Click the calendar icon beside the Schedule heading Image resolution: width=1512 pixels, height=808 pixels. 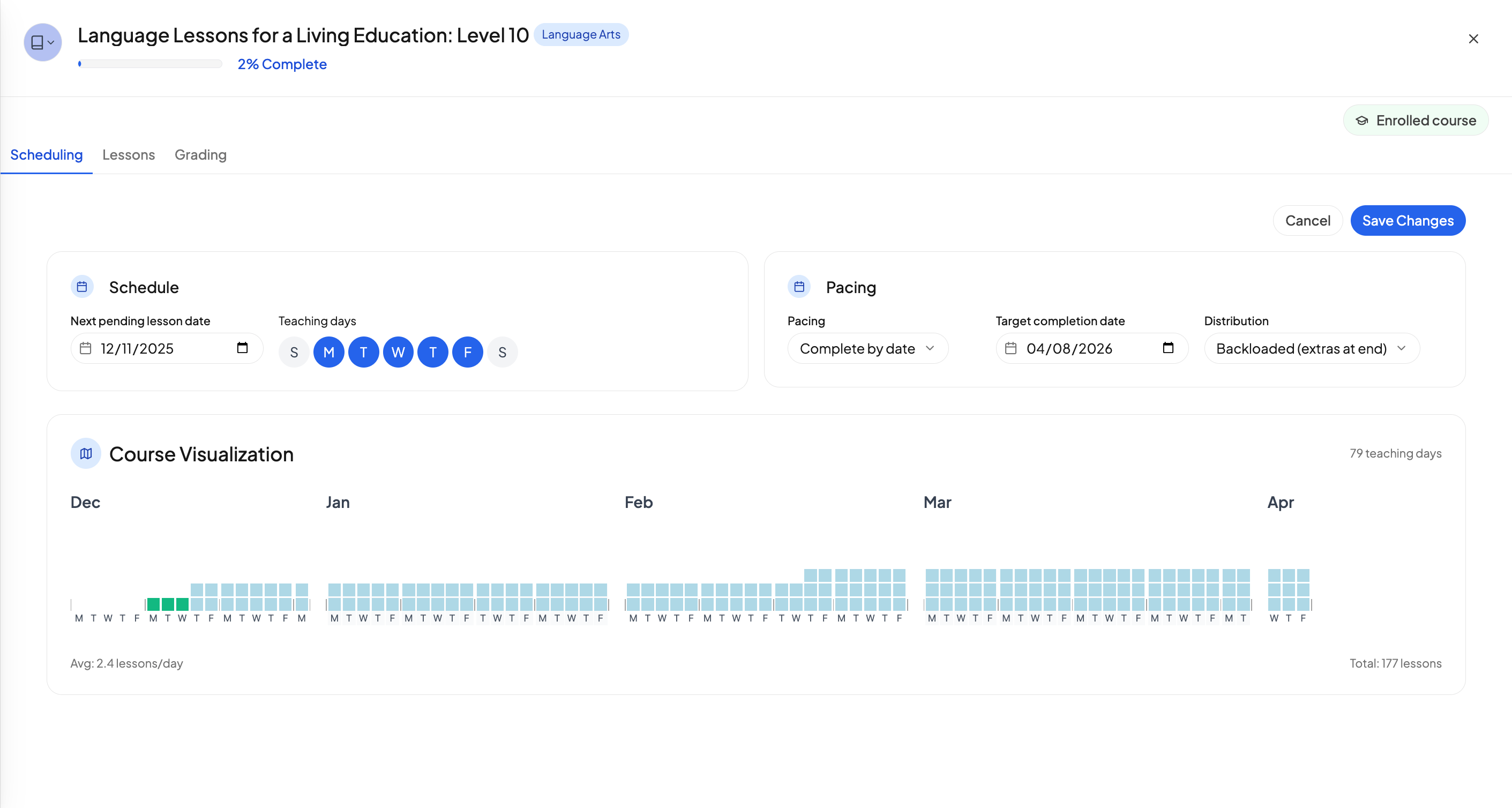(x=82, y=287)
